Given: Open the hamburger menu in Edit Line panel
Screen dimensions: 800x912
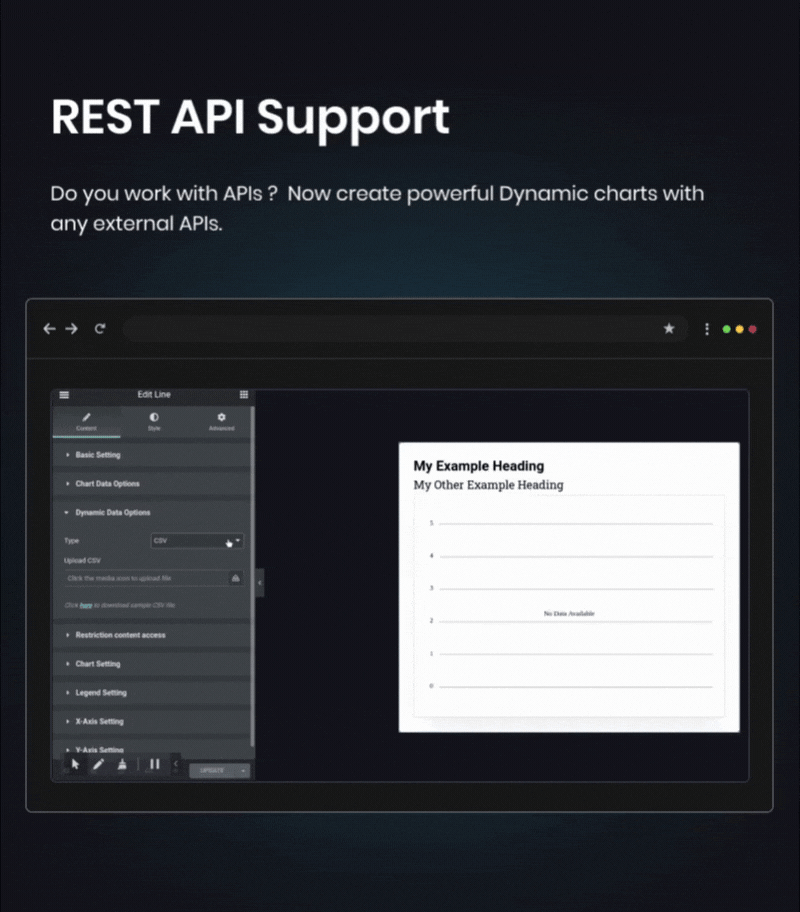Looking at the screenshot, I should 64,395.
